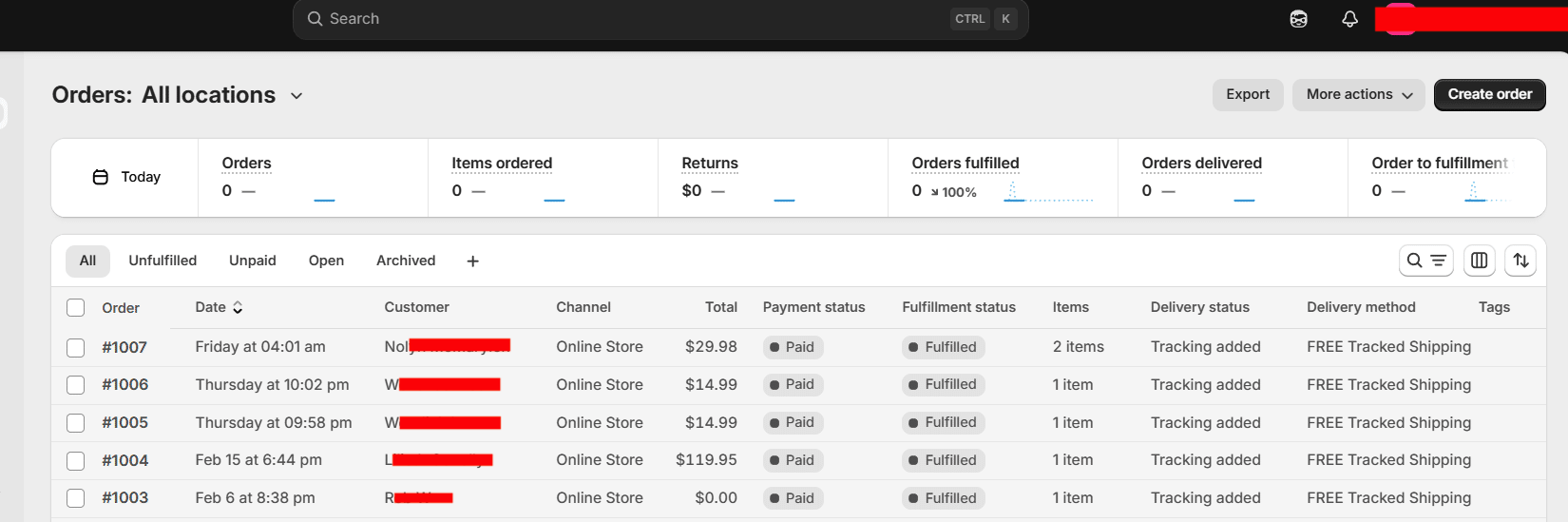1568x522 pixels.
Task: Toggle the select all orders checkbox
Action: [x=76, y=307]
